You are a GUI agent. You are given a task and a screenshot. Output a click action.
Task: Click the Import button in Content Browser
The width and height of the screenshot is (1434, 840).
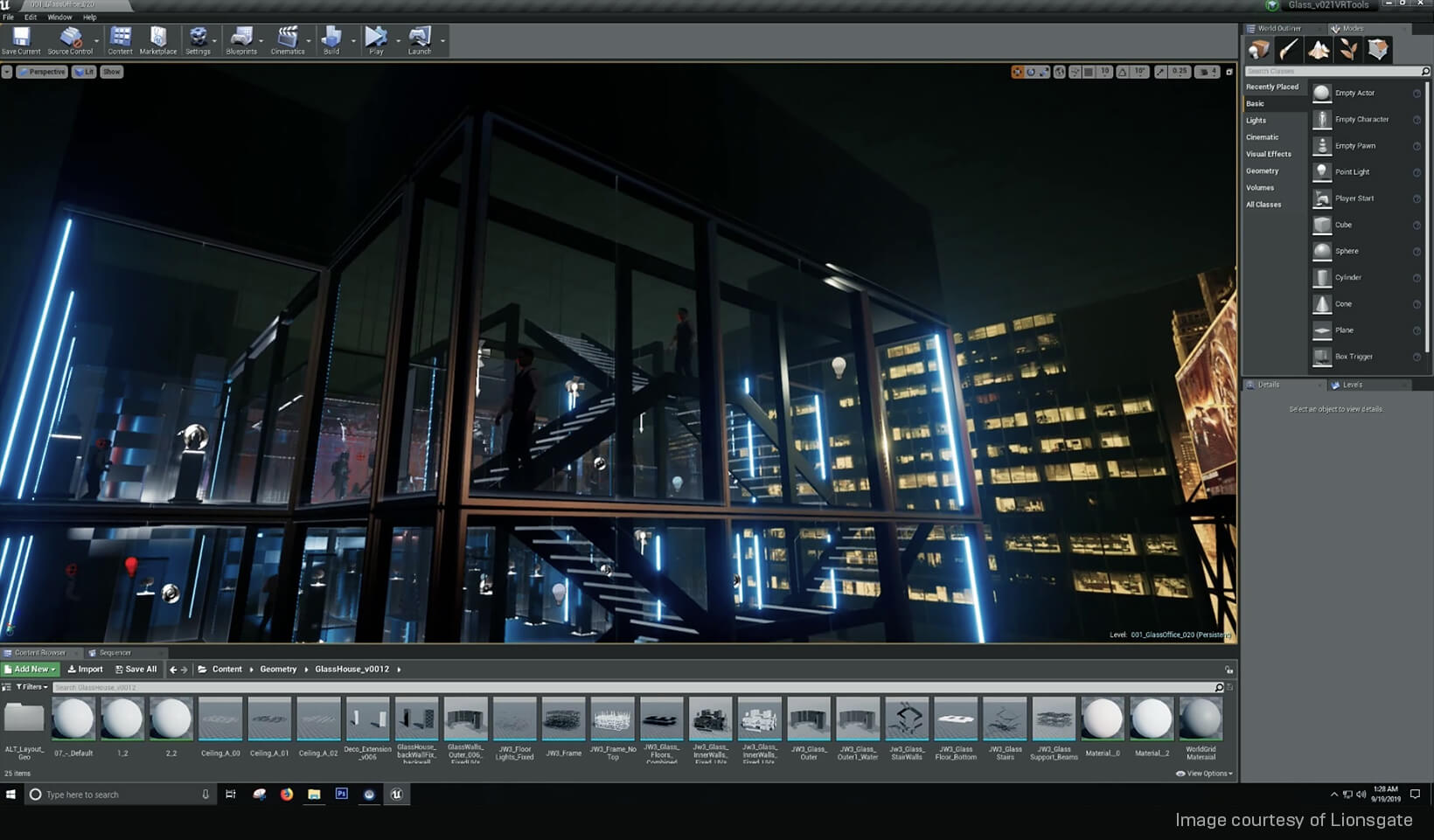point(85,669)
